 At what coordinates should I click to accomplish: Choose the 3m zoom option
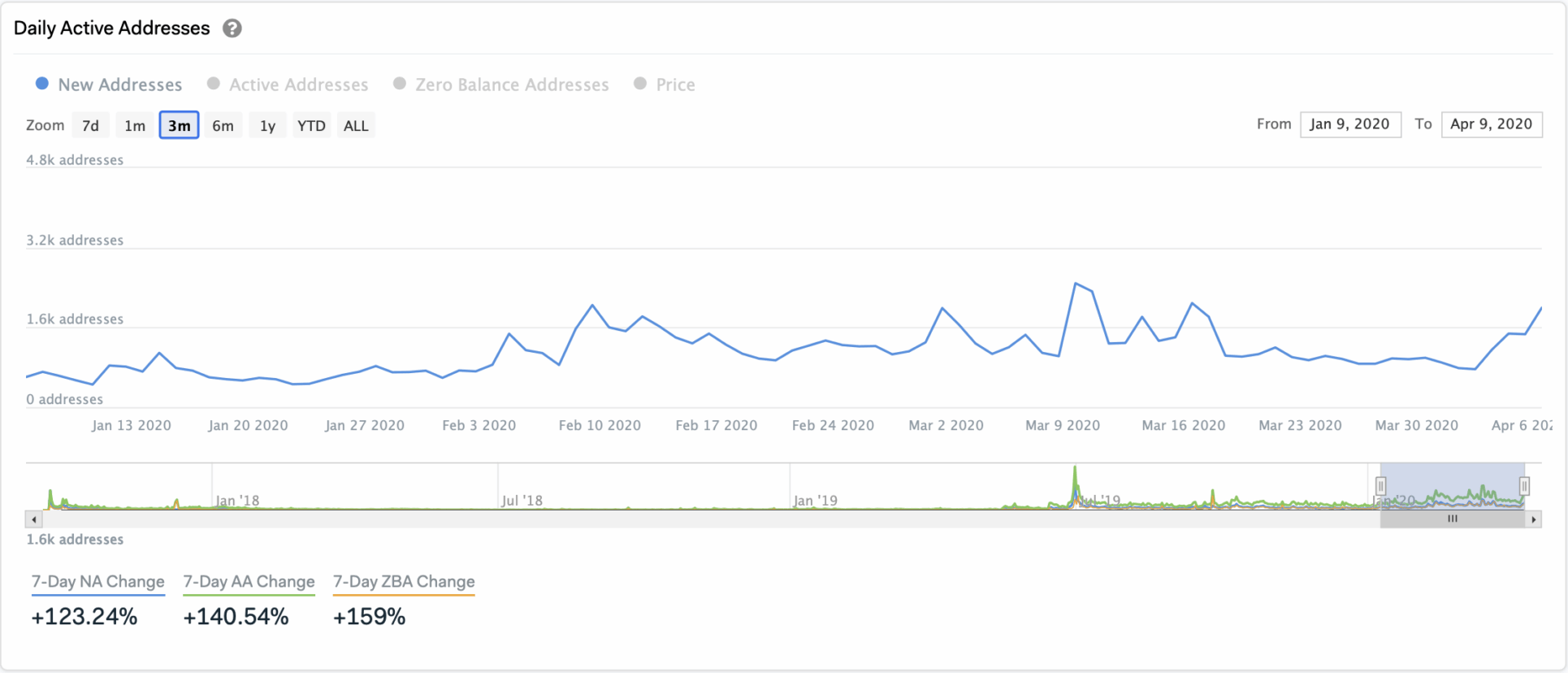coord(179,125)
